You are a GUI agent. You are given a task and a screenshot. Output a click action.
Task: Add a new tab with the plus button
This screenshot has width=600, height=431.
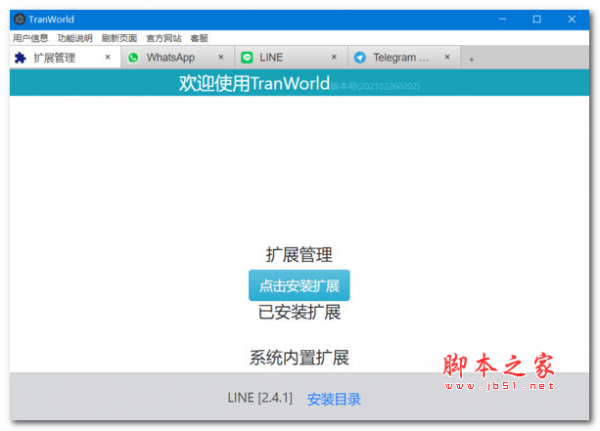(x=471, y=59)
